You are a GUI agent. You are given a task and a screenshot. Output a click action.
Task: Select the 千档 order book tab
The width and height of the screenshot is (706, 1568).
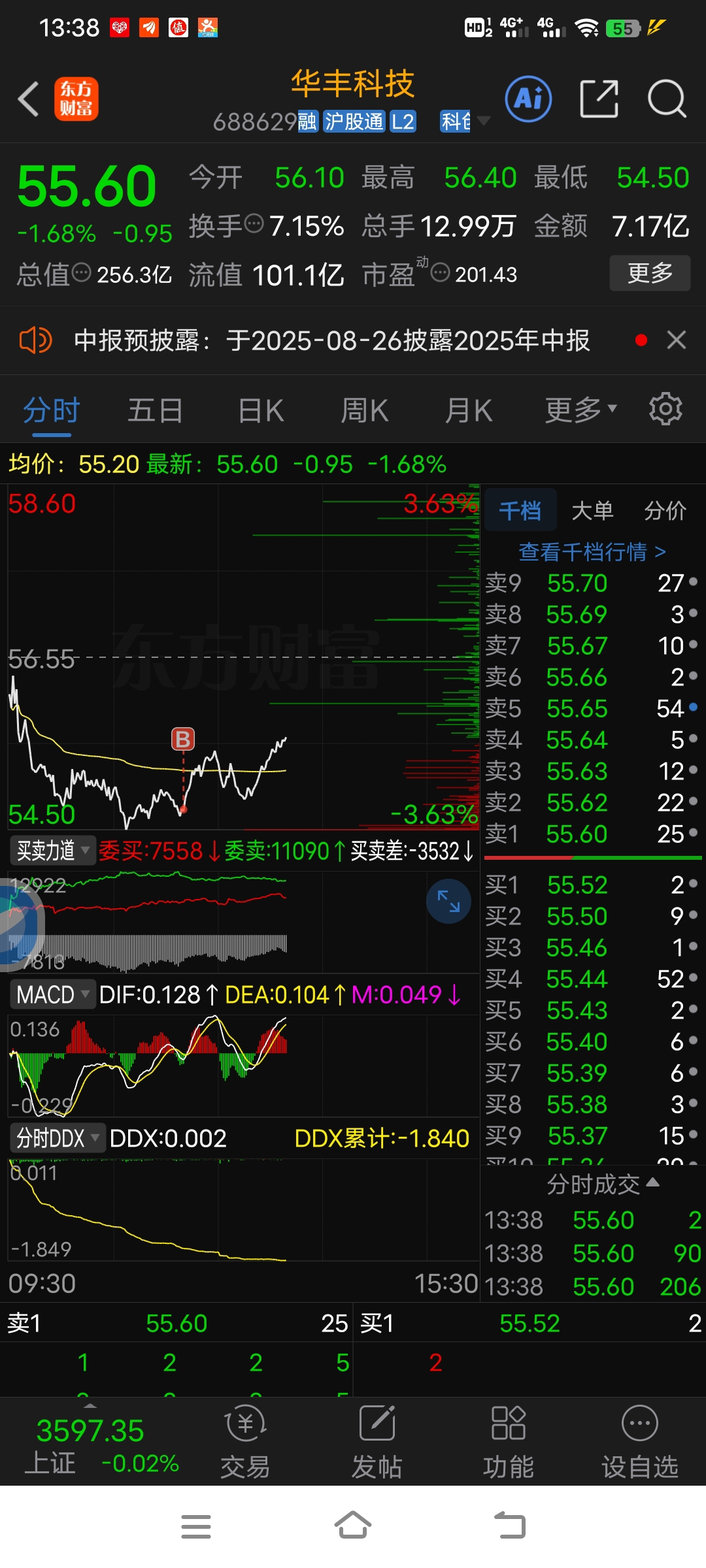[x=520, y=510]
